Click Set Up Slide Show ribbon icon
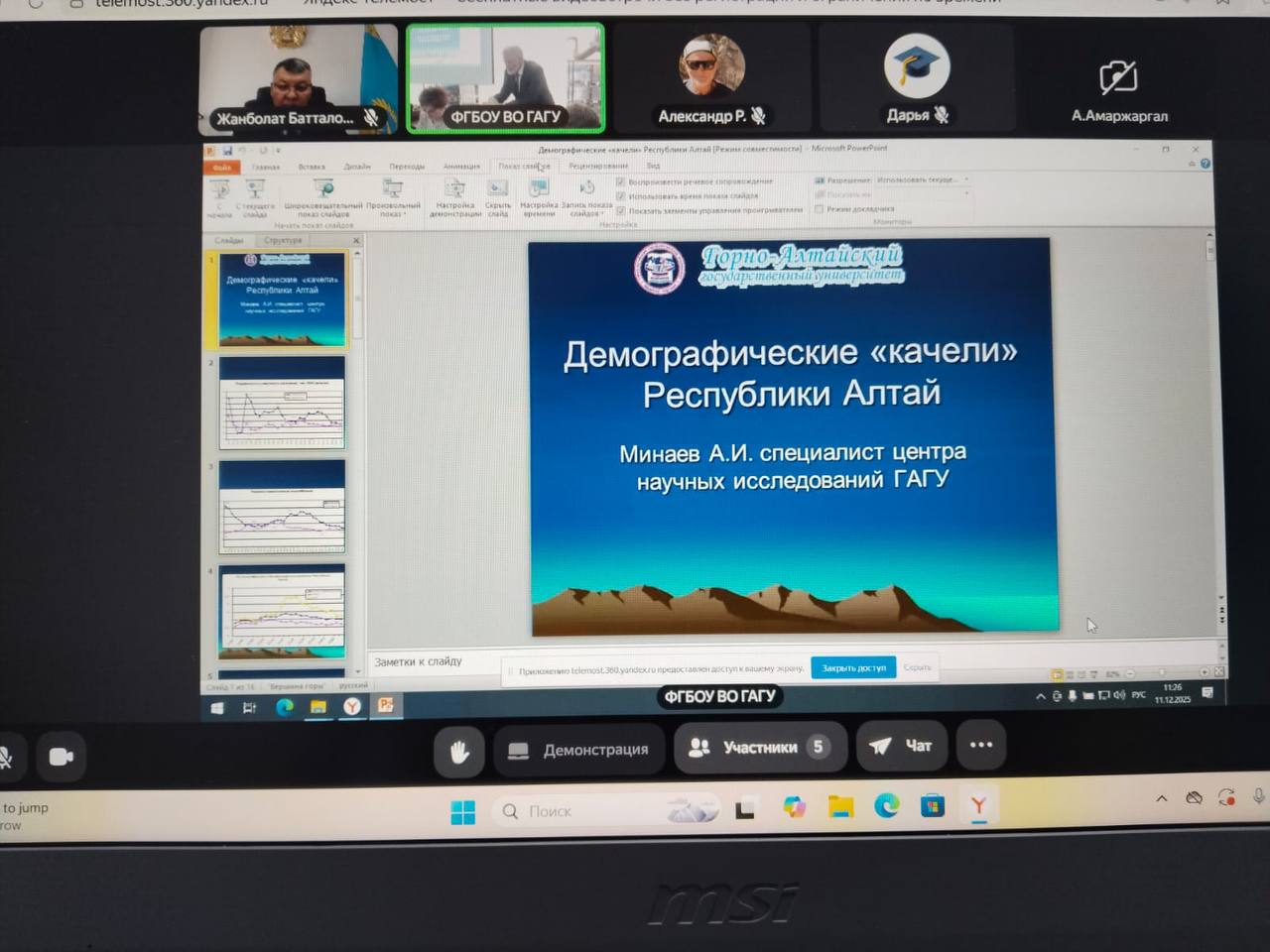The image size is (1270, 952). 454,194
